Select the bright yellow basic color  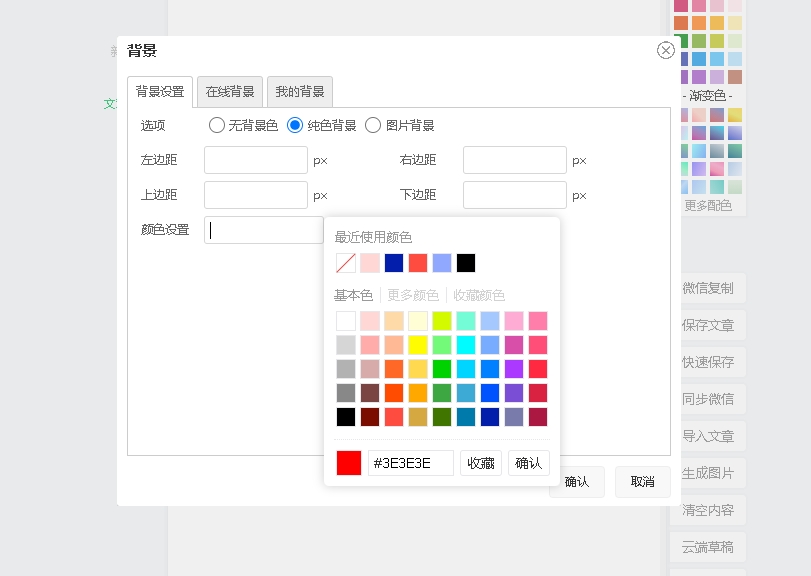tap(418, 345)
